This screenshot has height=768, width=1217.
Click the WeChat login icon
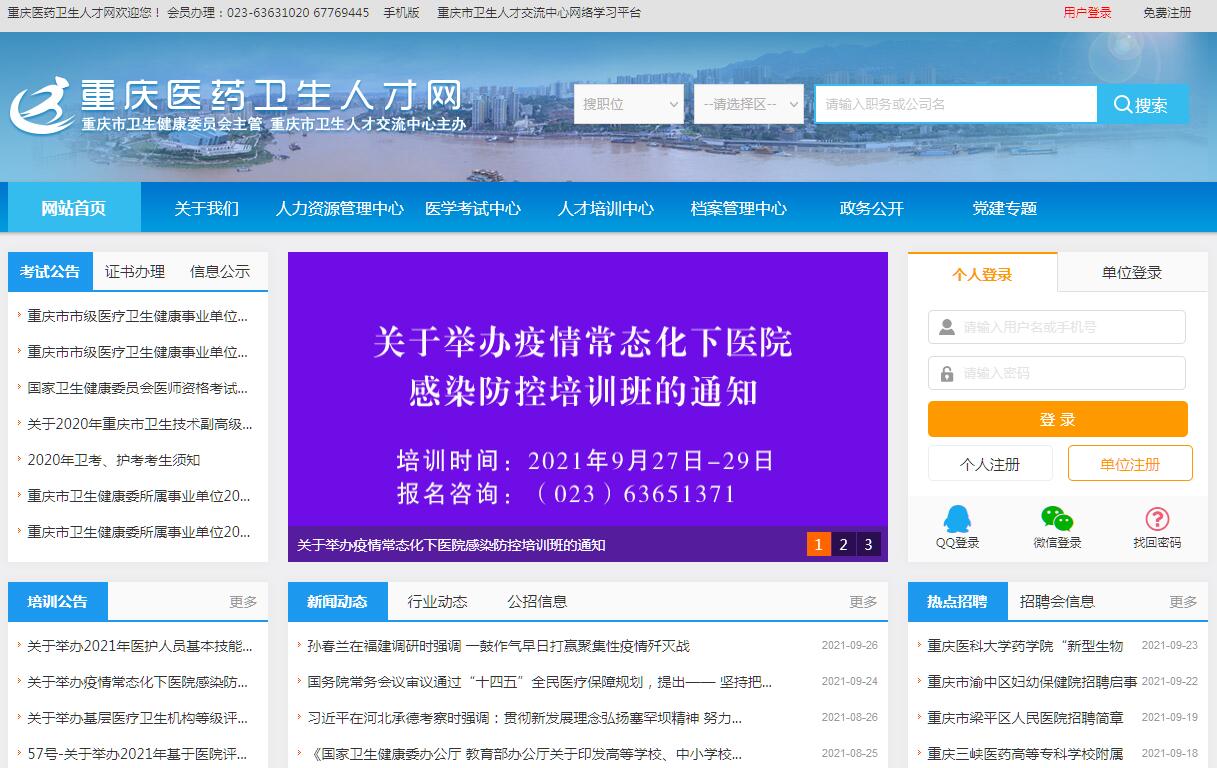(x=1057, y=519)
